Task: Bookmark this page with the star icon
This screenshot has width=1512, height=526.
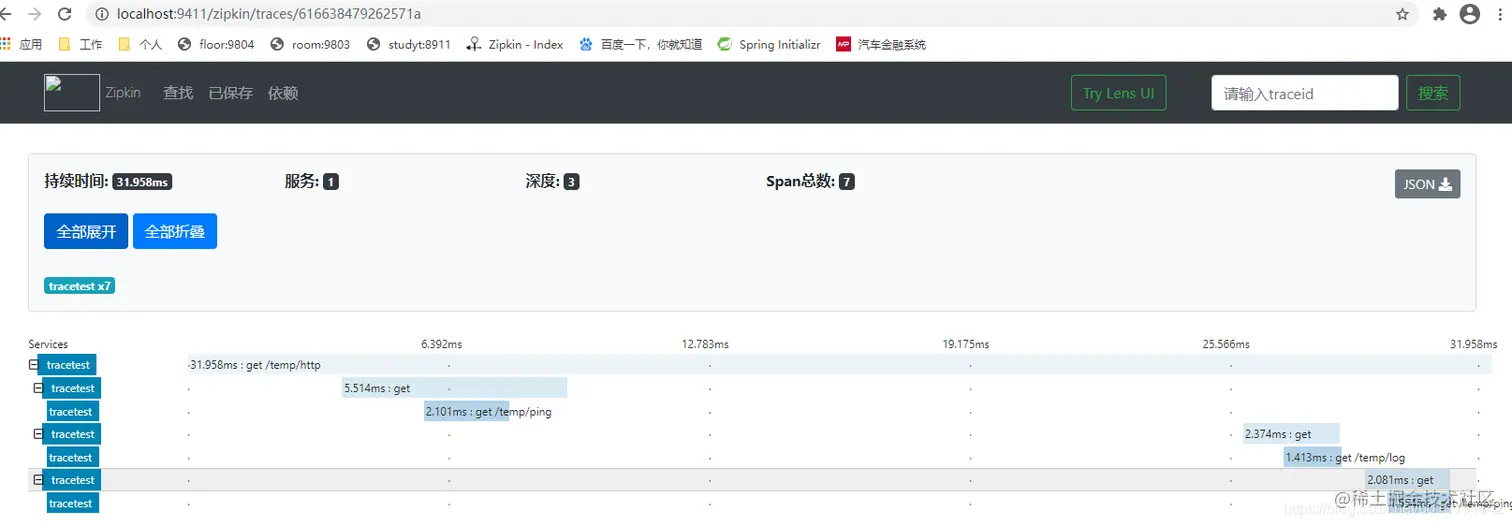Action: coord(1402,14)
